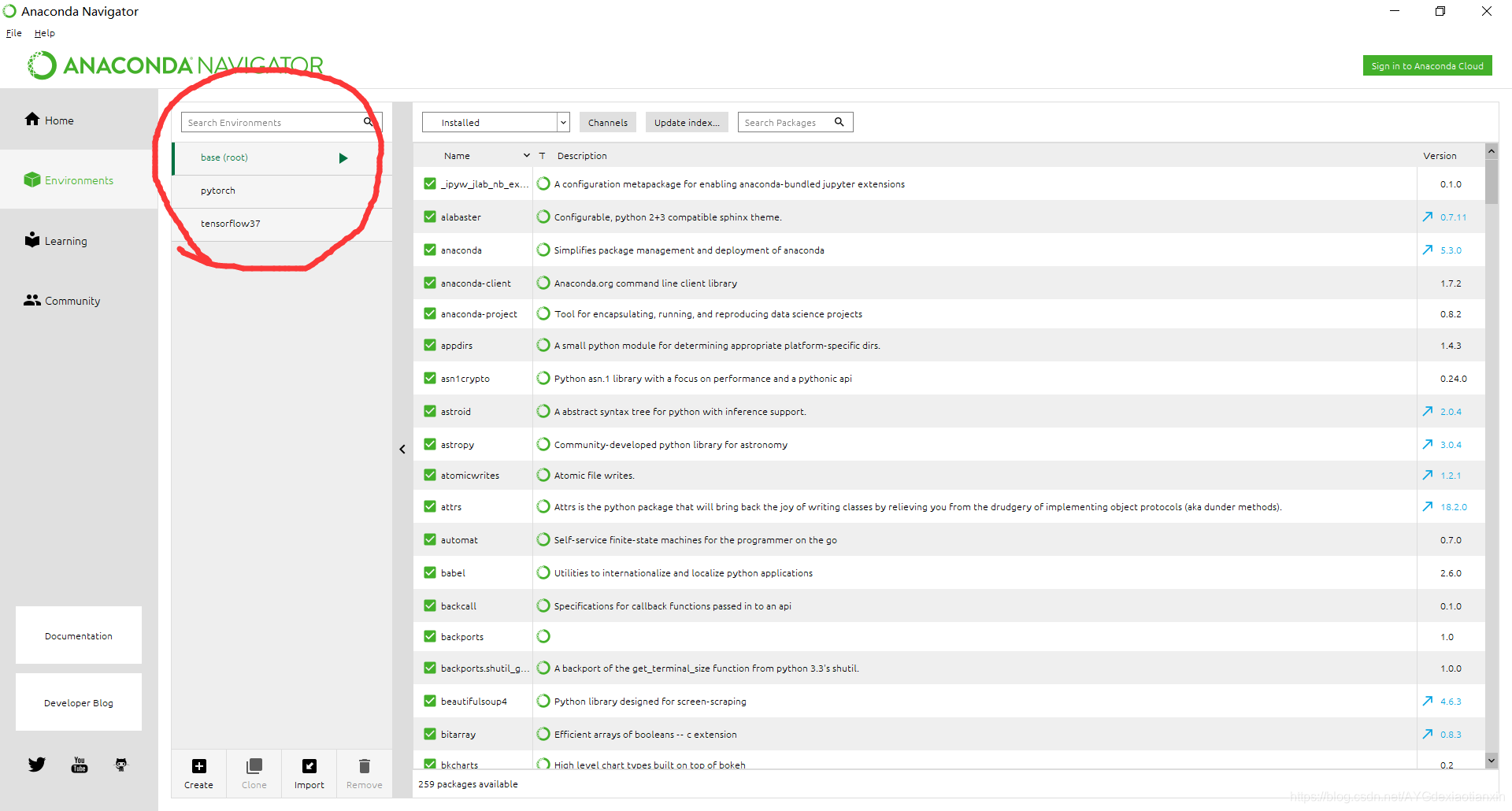The height and width of the screenshot is (811, 1512).
Task: Clone the selected environment
Action: coord(254,773)
